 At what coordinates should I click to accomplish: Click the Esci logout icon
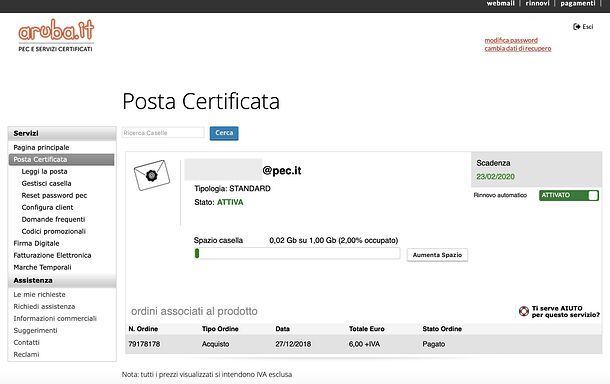click(x=577, y=26)
